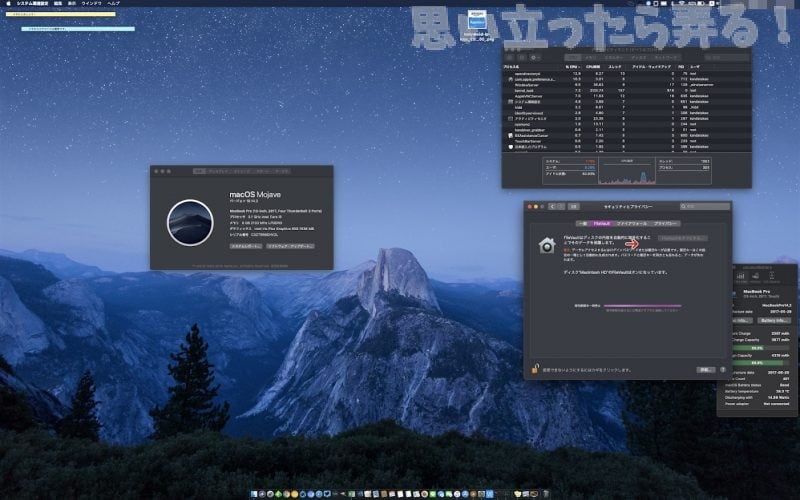Image resolution: width=800 pixels, height=500 pixels.
Task: Open the システム環境設定 menu
Action: (x=32, y=3)
